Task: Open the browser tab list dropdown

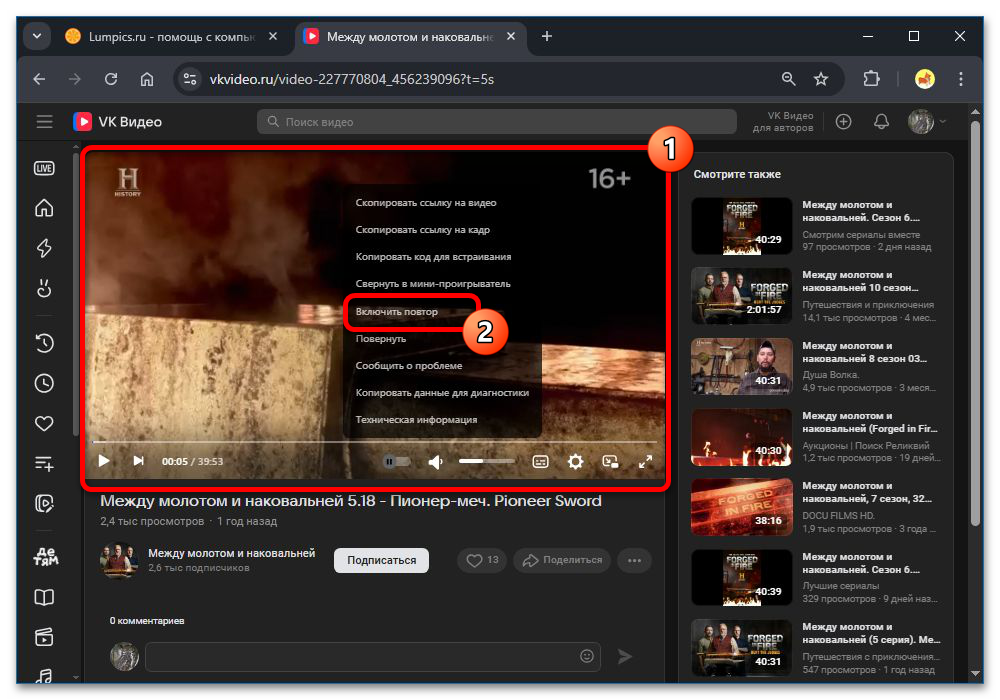Action: (x=37, y=36)
